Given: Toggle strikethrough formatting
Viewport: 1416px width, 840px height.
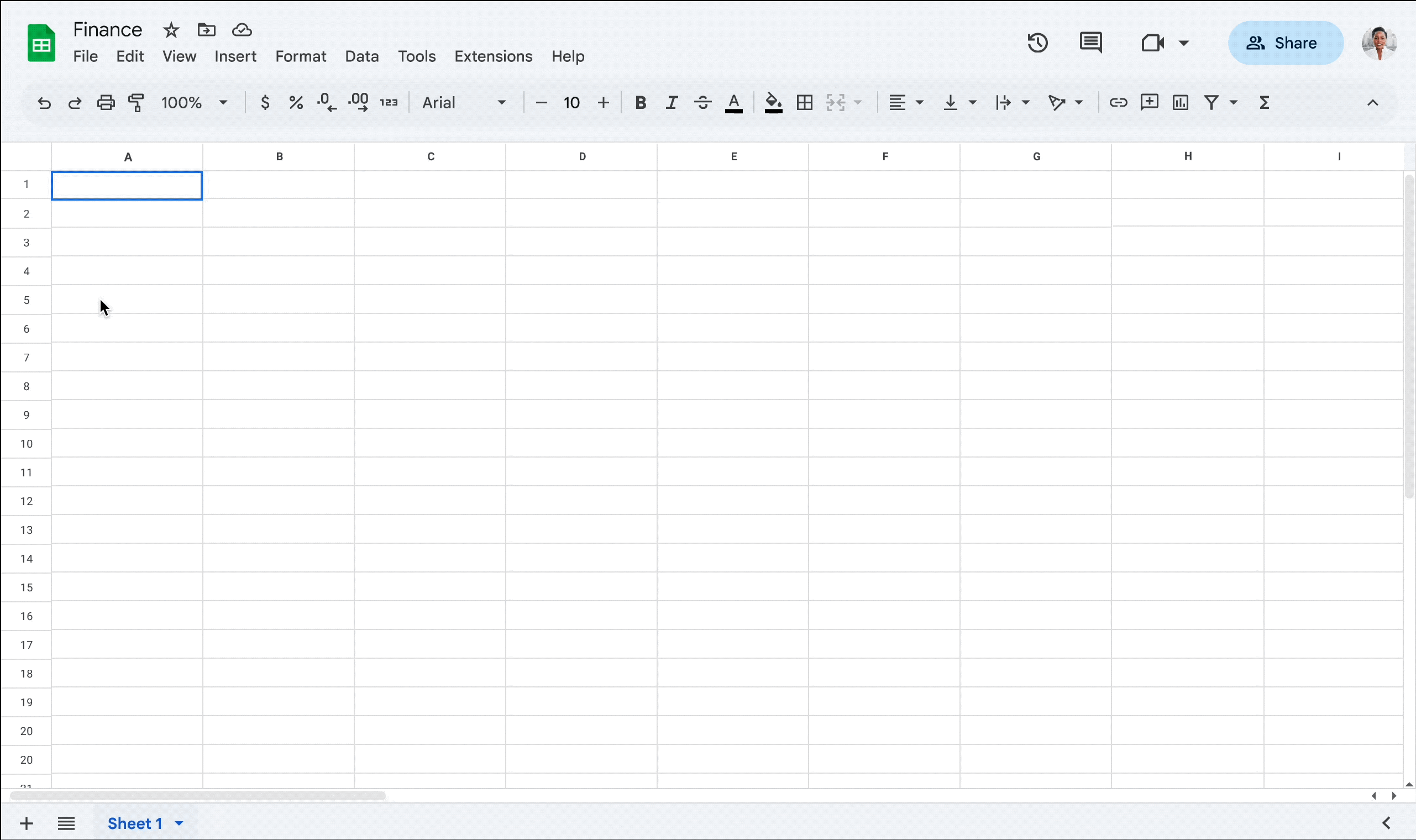Looking at the screenshot, I should click(702, 102).
